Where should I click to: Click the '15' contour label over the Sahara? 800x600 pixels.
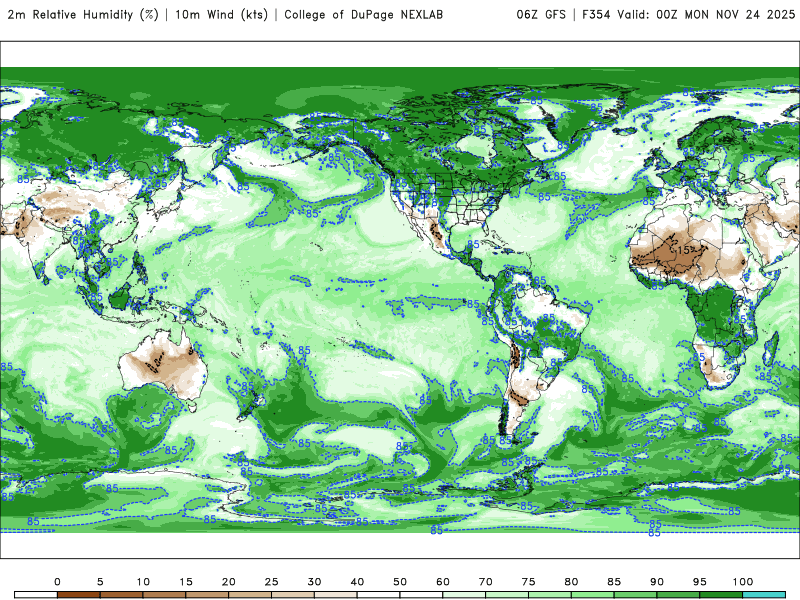[684, 251]
